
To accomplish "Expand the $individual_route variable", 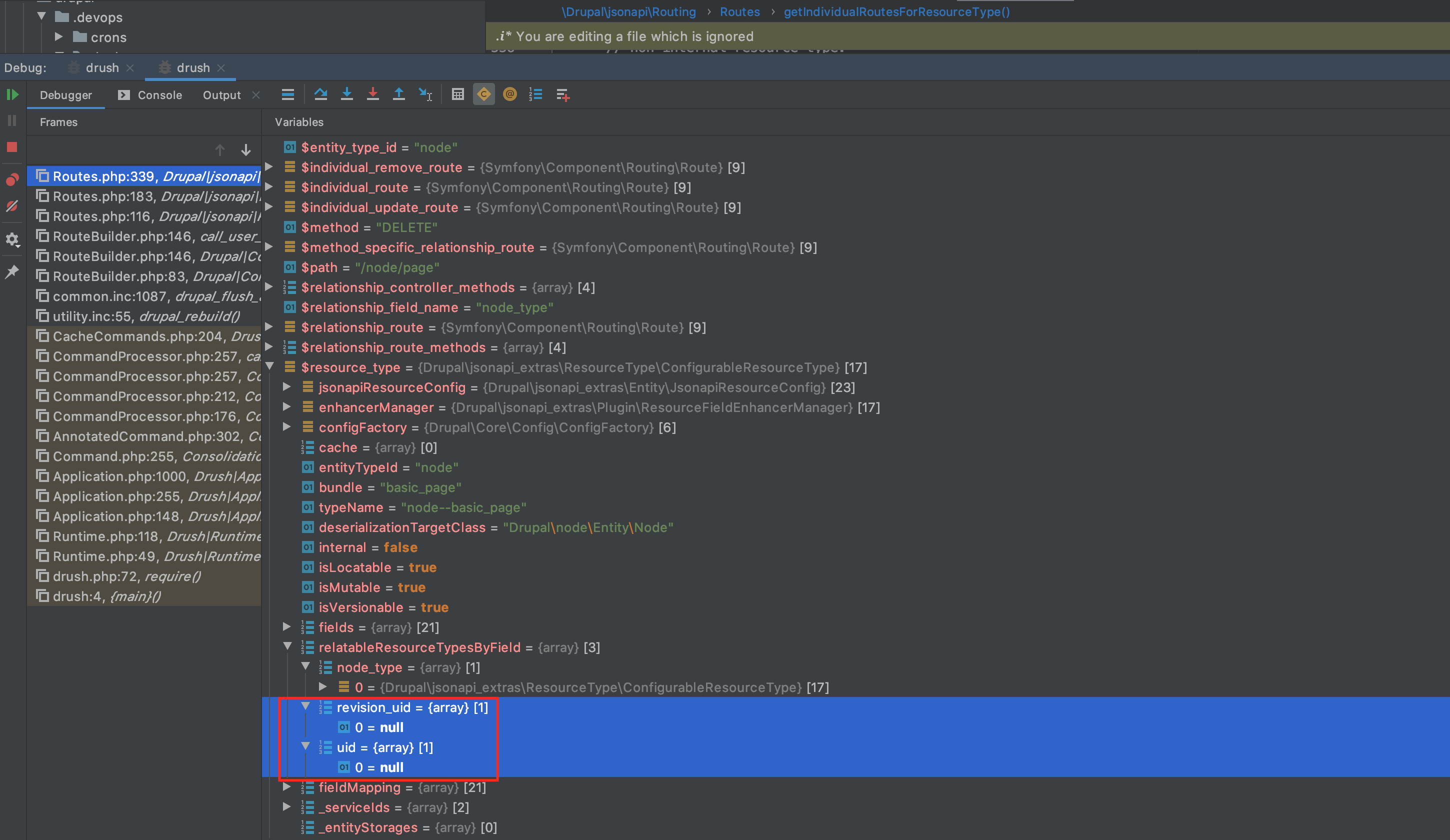I will [268, 187].
